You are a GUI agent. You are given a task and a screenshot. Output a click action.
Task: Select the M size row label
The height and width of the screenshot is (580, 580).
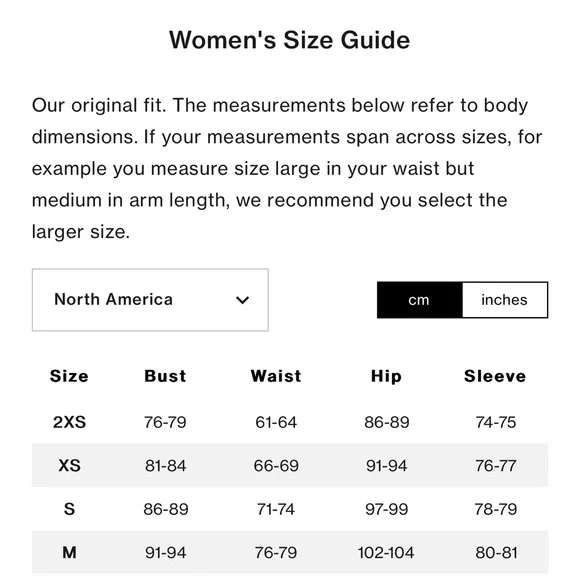pos(69,553)
